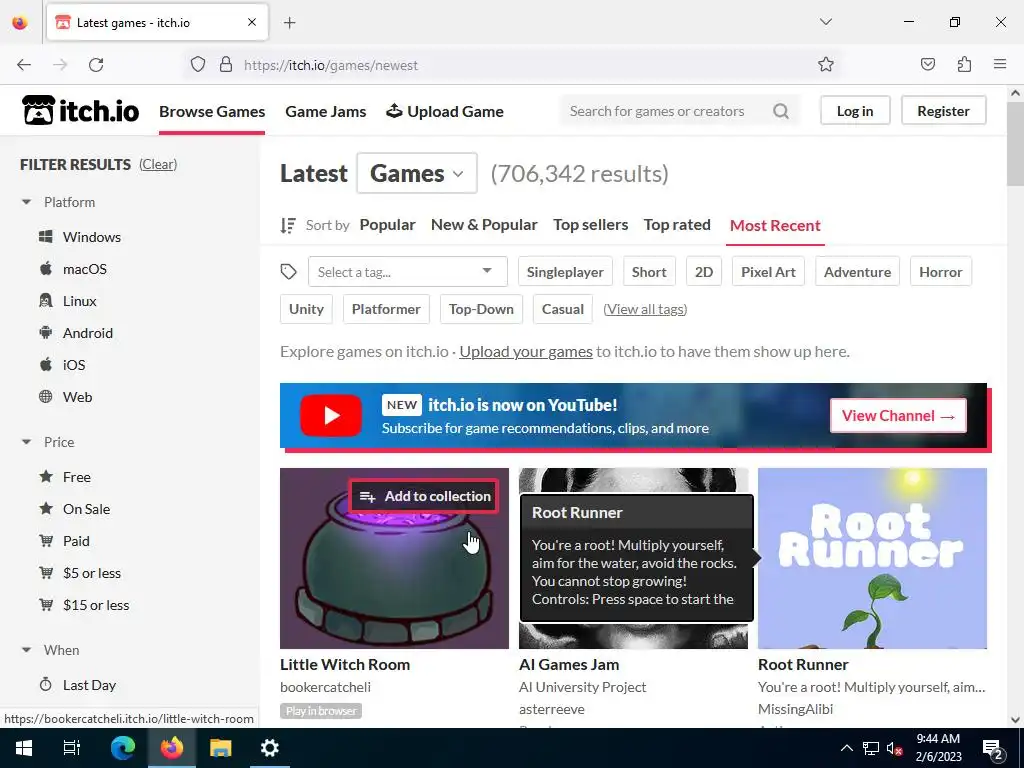The image size is (1024, 768).
Task: Click the Web globe icon
Action: [46, 396]
